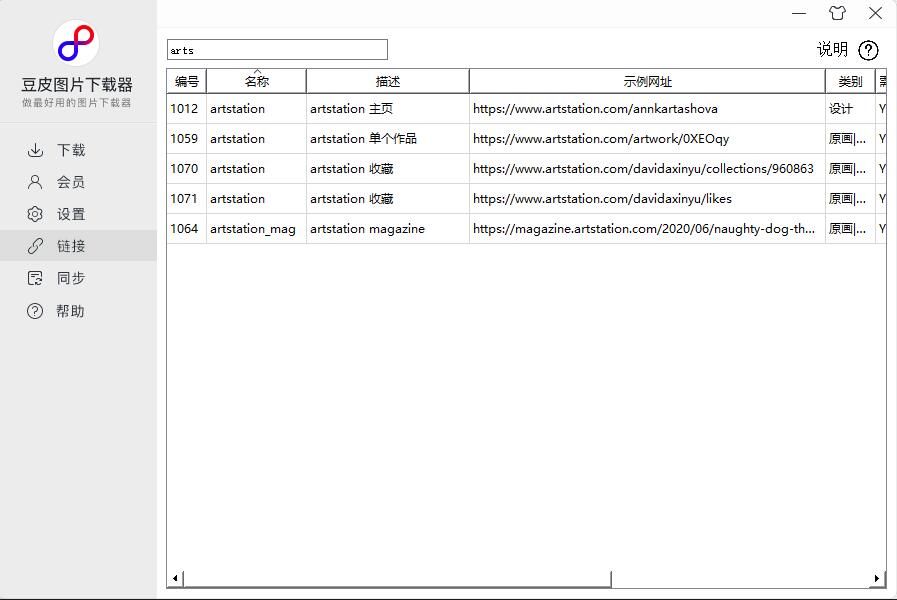Select row number 1064
Image resolution: width=897 pixels, height=600 pixels.
pos(184,229)
